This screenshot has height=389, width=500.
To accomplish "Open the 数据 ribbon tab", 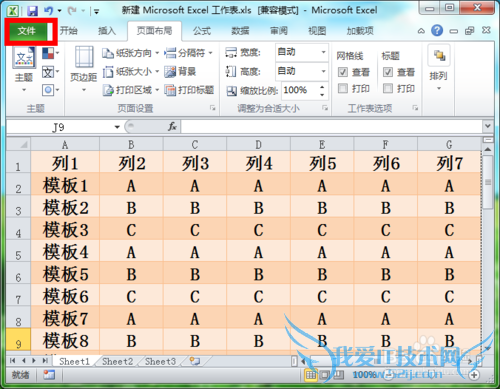I will click(x=240, y=31).
